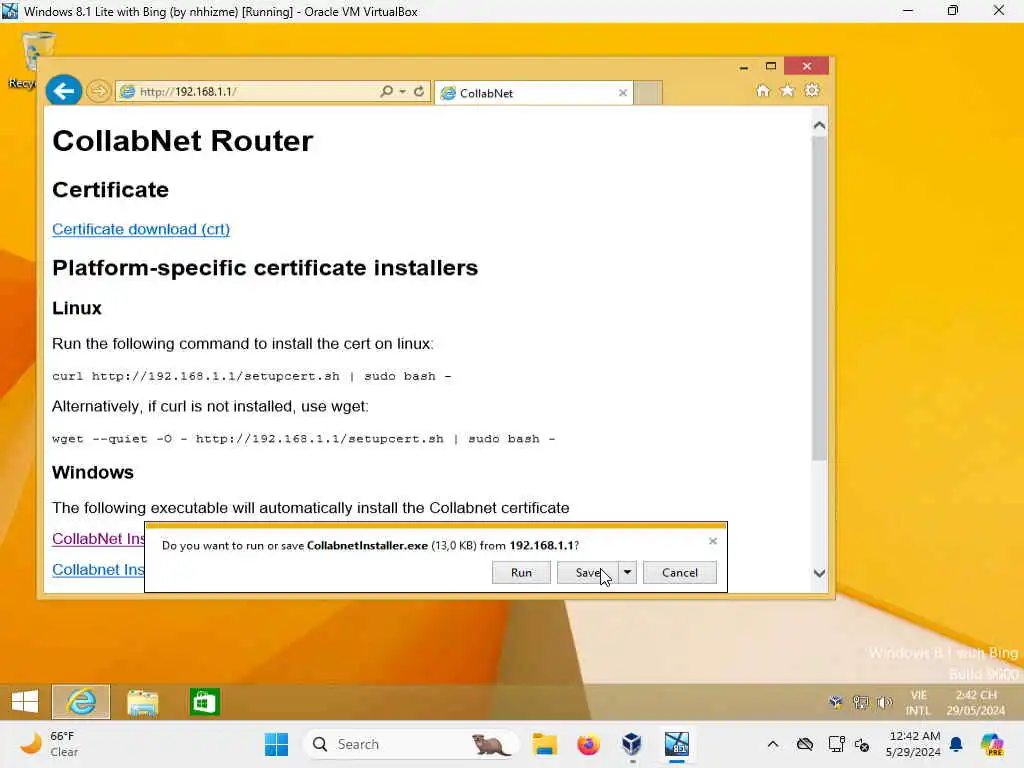The image size is (1024, 768).
Task: Open VirtualBox Manager on host taskbar
Action: point(632,744)
